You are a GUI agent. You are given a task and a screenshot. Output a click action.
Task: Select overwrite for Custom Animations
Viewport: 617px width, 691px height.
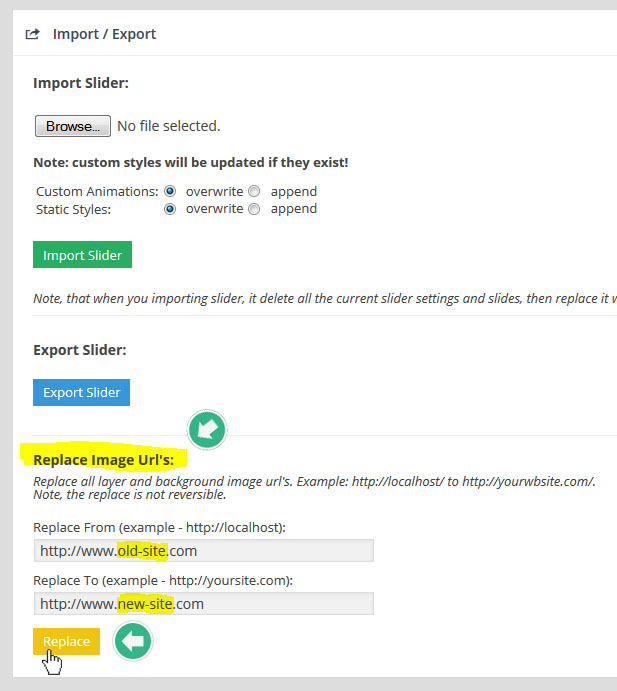[170, 191]
